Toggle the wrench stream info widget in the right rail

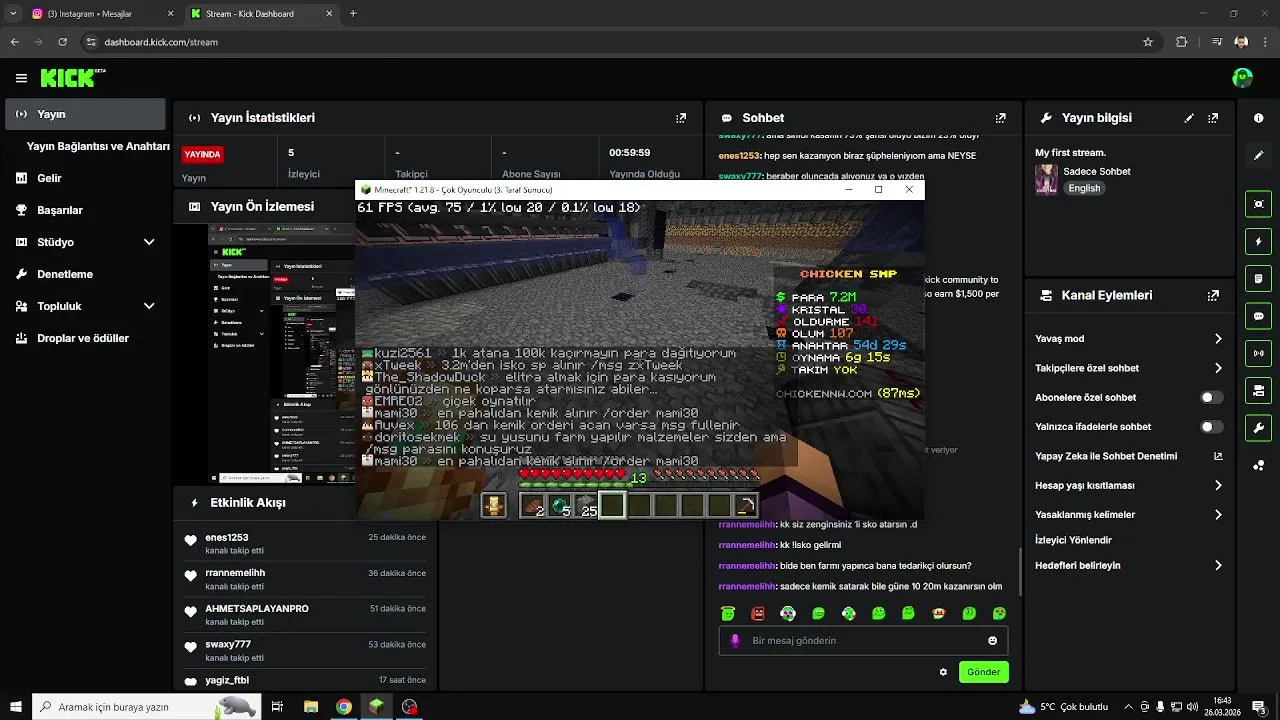(x=1259, y=428)
